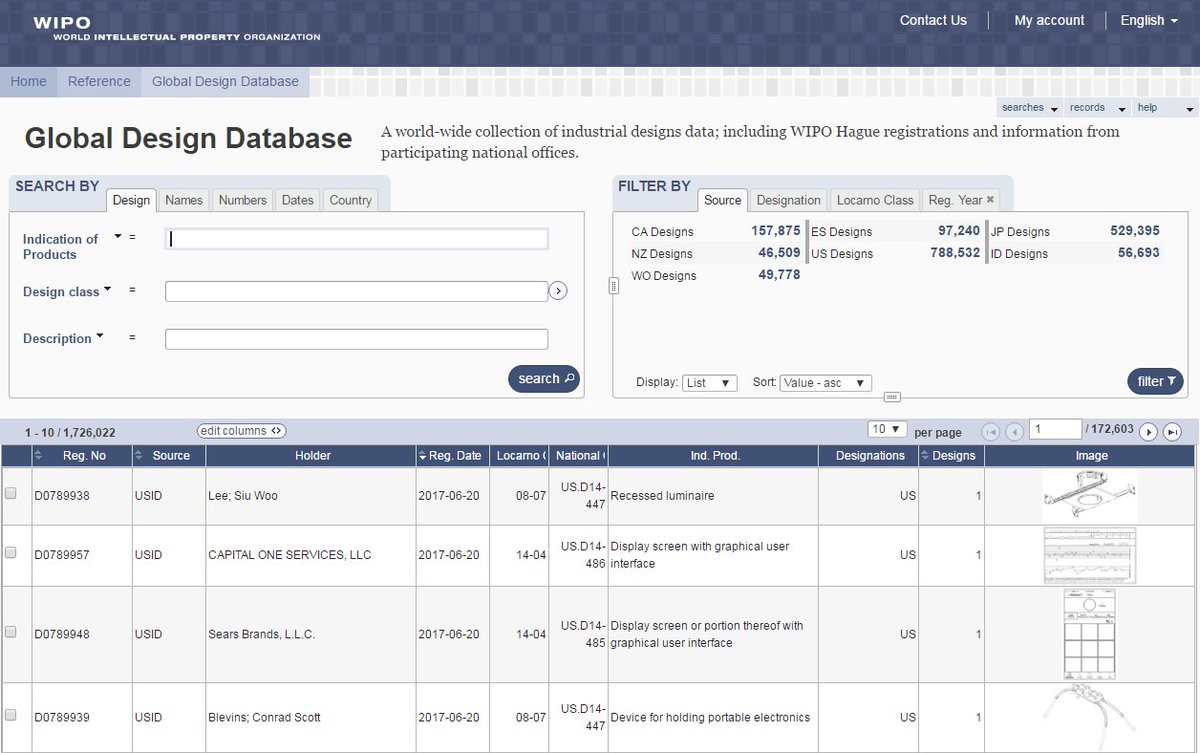The height and width of the screenshot is (753, 1200).
Task: Sort by the Reg. Date column arrows
Action: pyautogui.click(x=423, y=455)
